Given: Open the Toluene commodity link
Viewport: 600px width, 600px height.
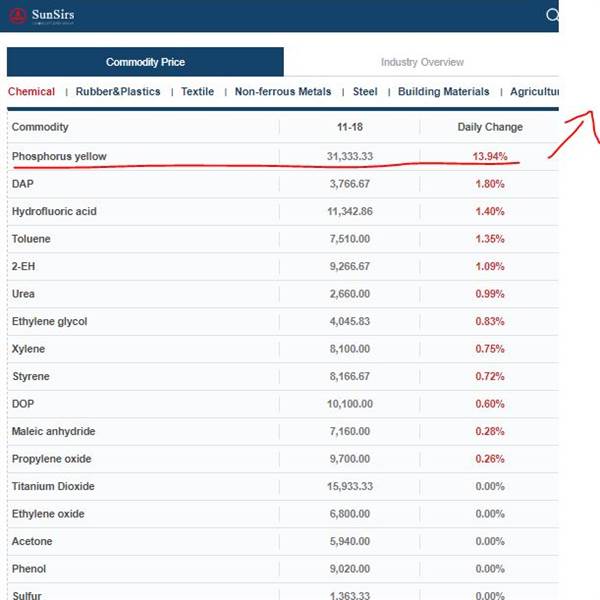Looking at the screenshot, I should pyautogui.click(x=31, y=239).
